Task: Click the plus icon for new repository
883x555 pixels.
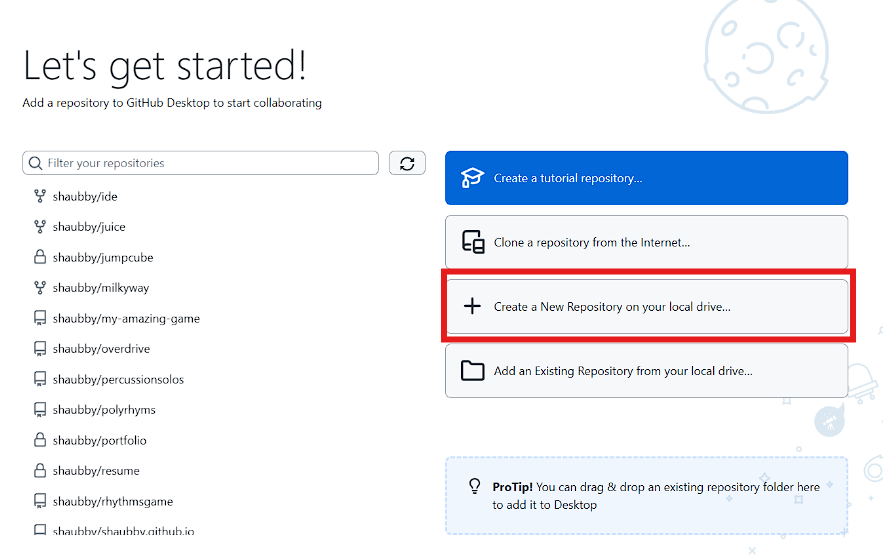Action: pyautogui.click(x=472, y=307)
